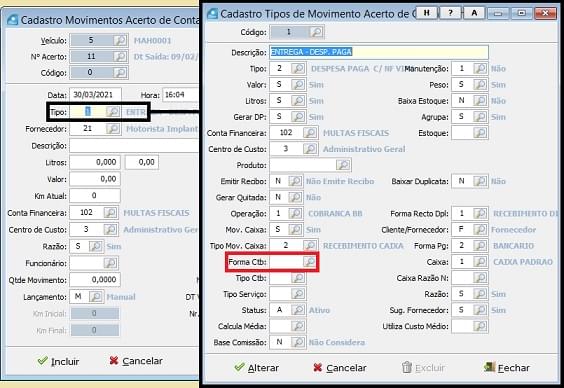Image resolution: width=564 pixels, height=388 pixels.
Task: Click the Forma Ctb input field
Action: (x=286, y=261)
